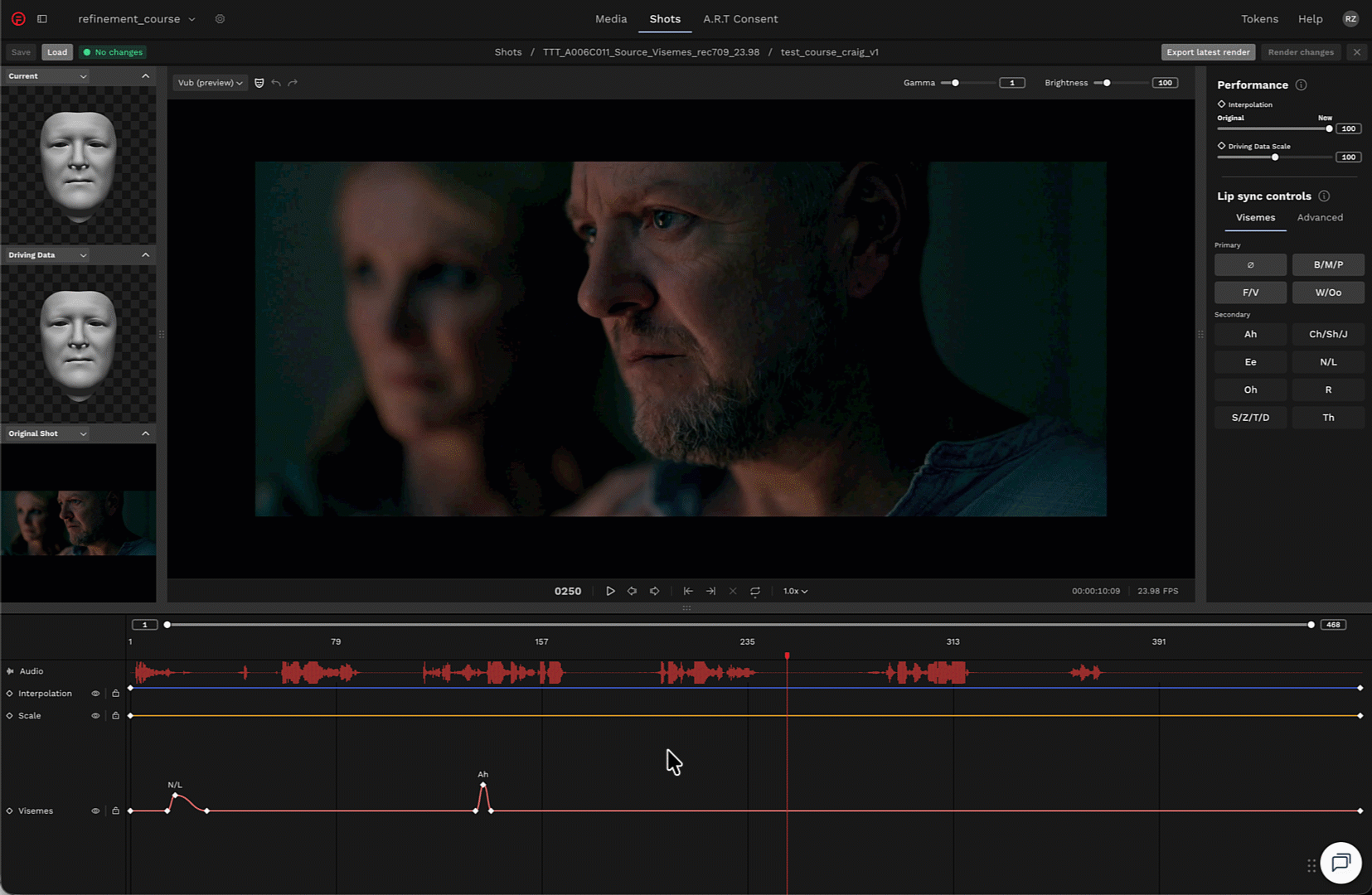
Task: Click the timeline end frame 468 field
Action: pyautogui.click(x=1333, y=625)
